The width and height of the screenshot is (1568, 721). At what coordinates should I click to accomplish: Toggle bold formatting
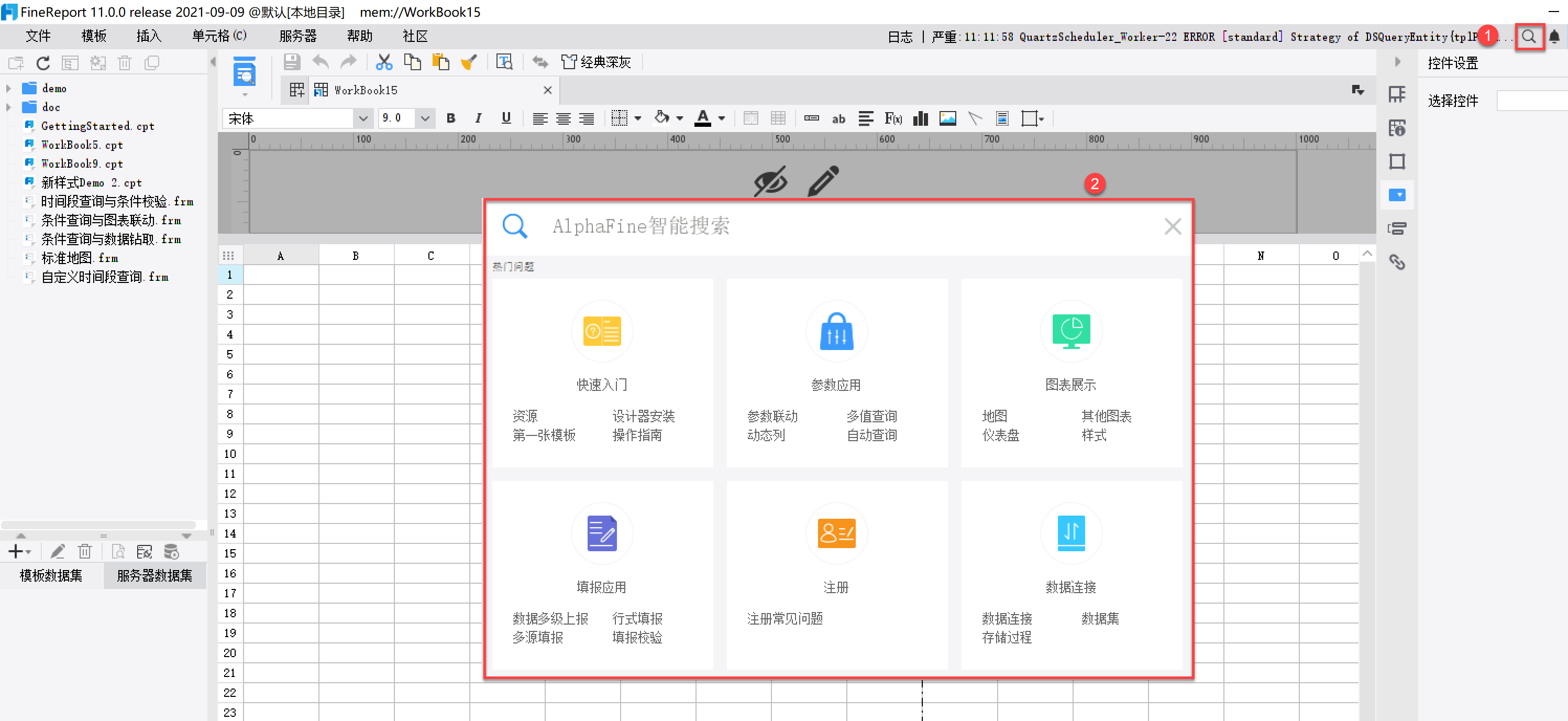[450, 118]
